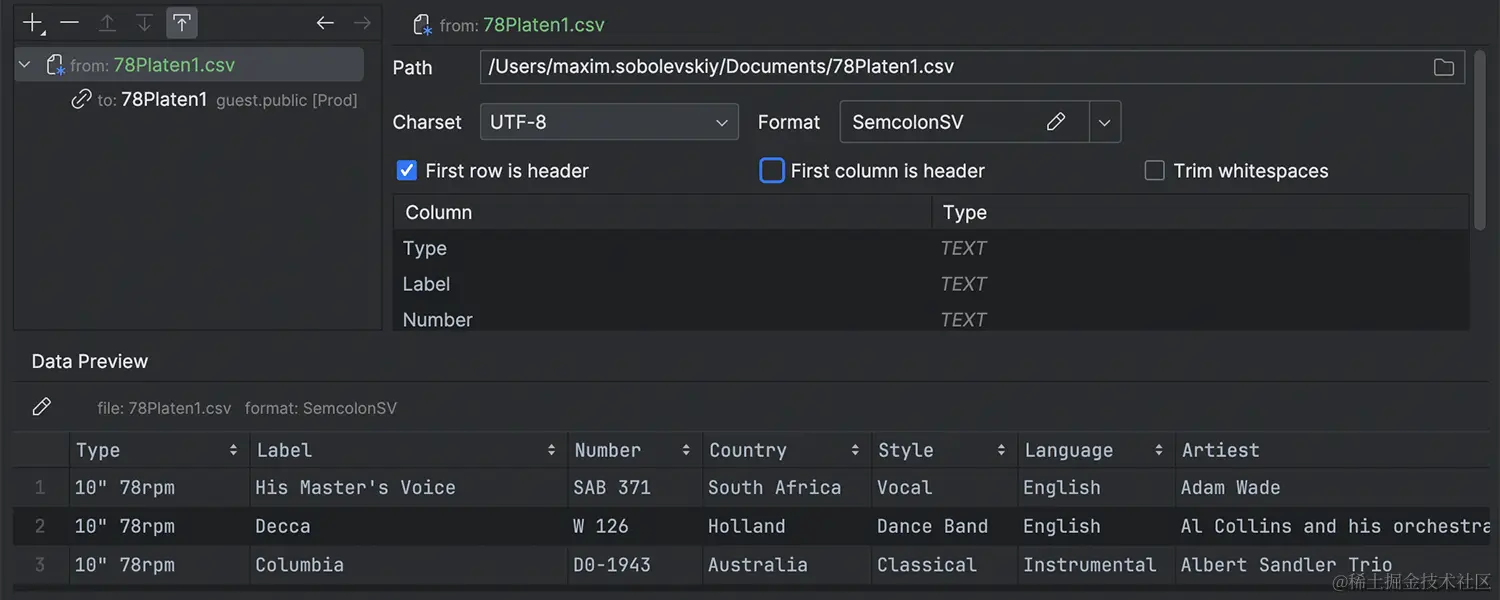Screen dimensions: 1500x600
Task: Sort by the Label column arrows
Action: (551, 450)
